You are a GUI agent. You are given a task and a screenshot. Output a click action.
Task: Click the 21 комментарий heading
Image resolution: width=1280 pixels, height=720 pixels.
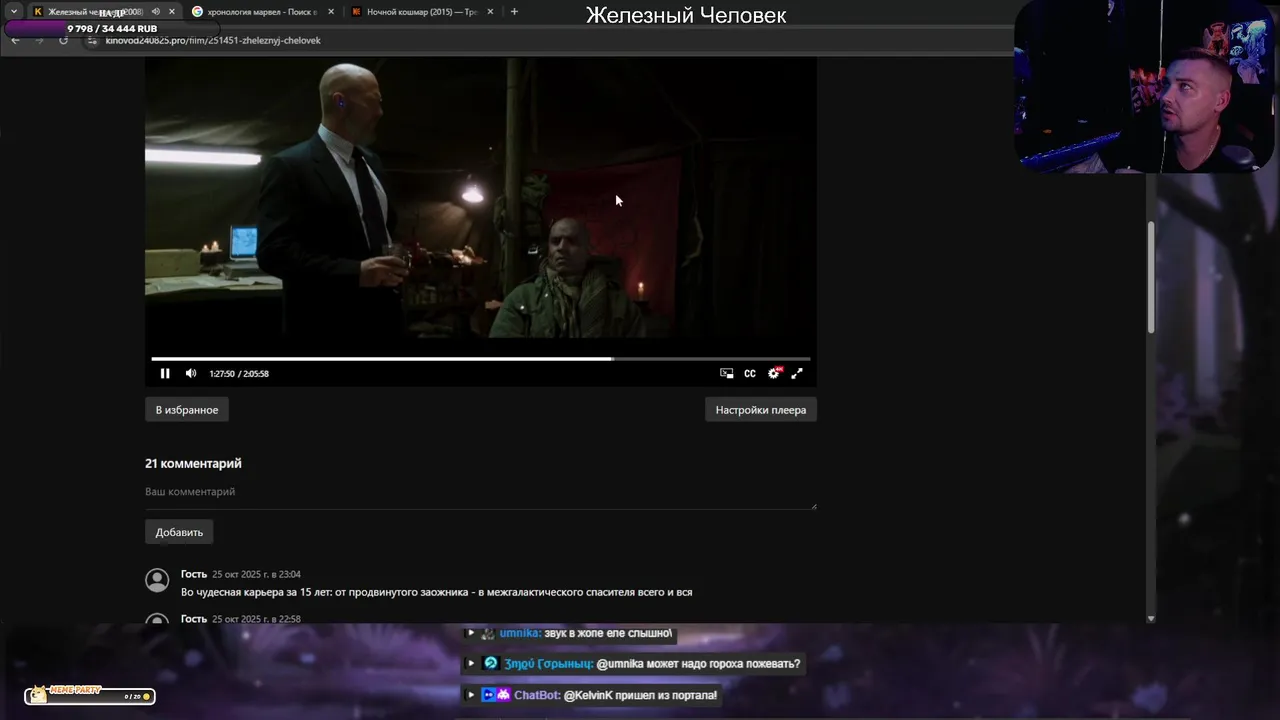point(193,463)
